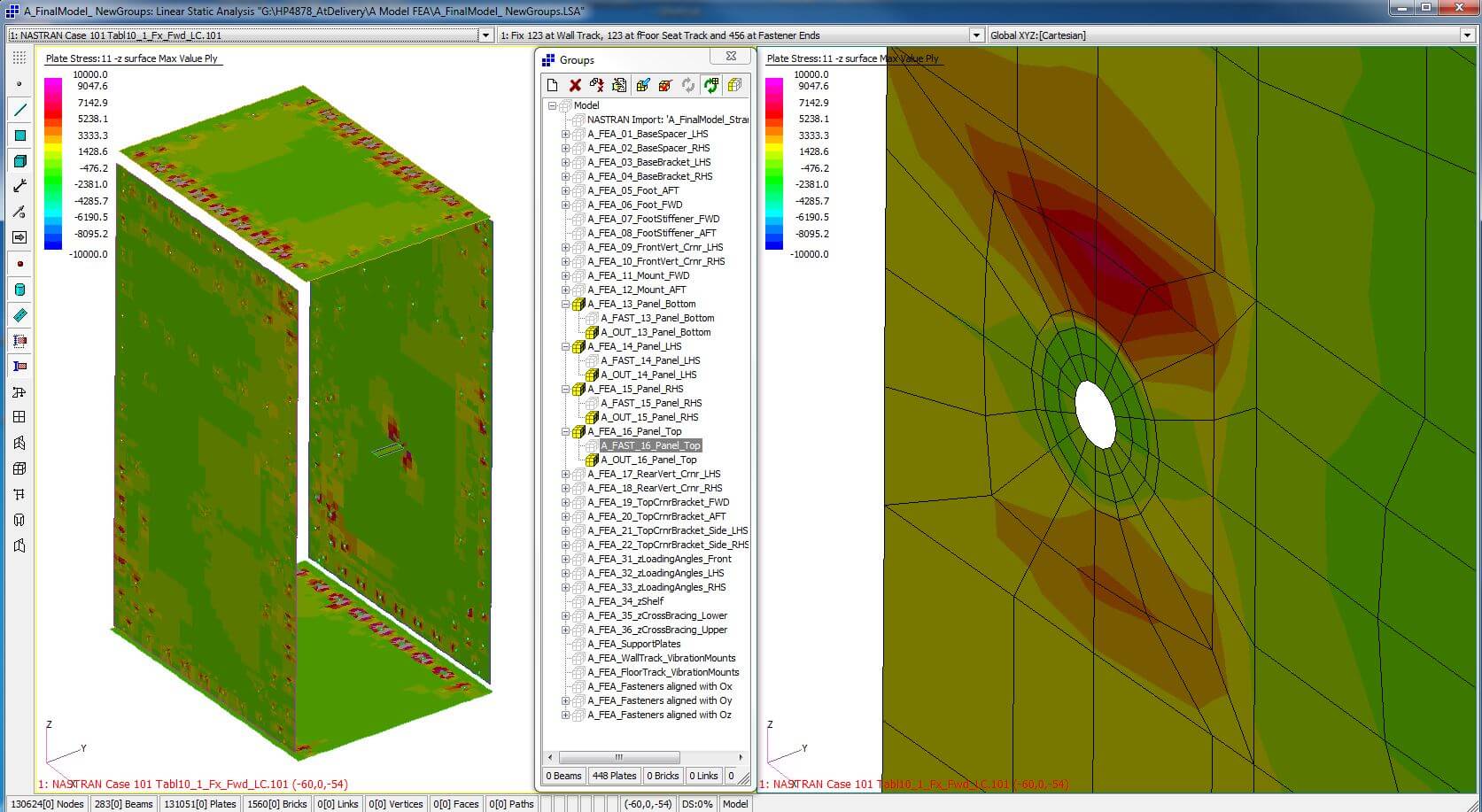The width and height of the screenshot is (1482, 812).
Task: Click the yellow cube group-display icon
Action: coord(733,85)
